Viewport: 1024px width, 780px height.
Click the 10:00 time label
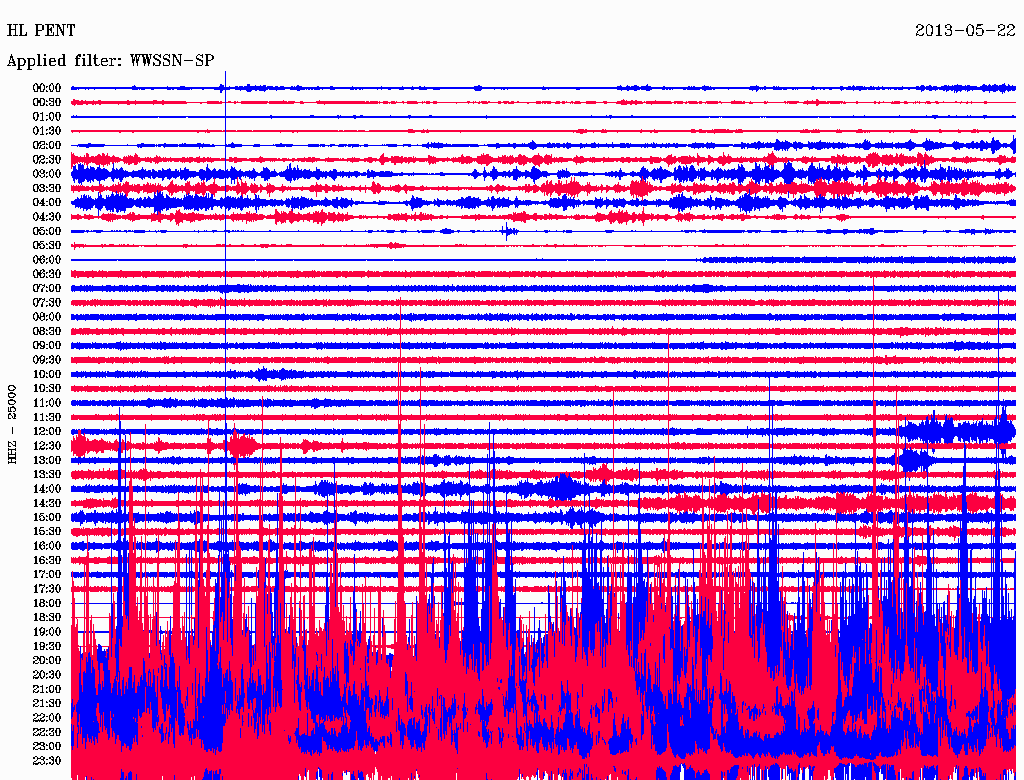point(47,374)
